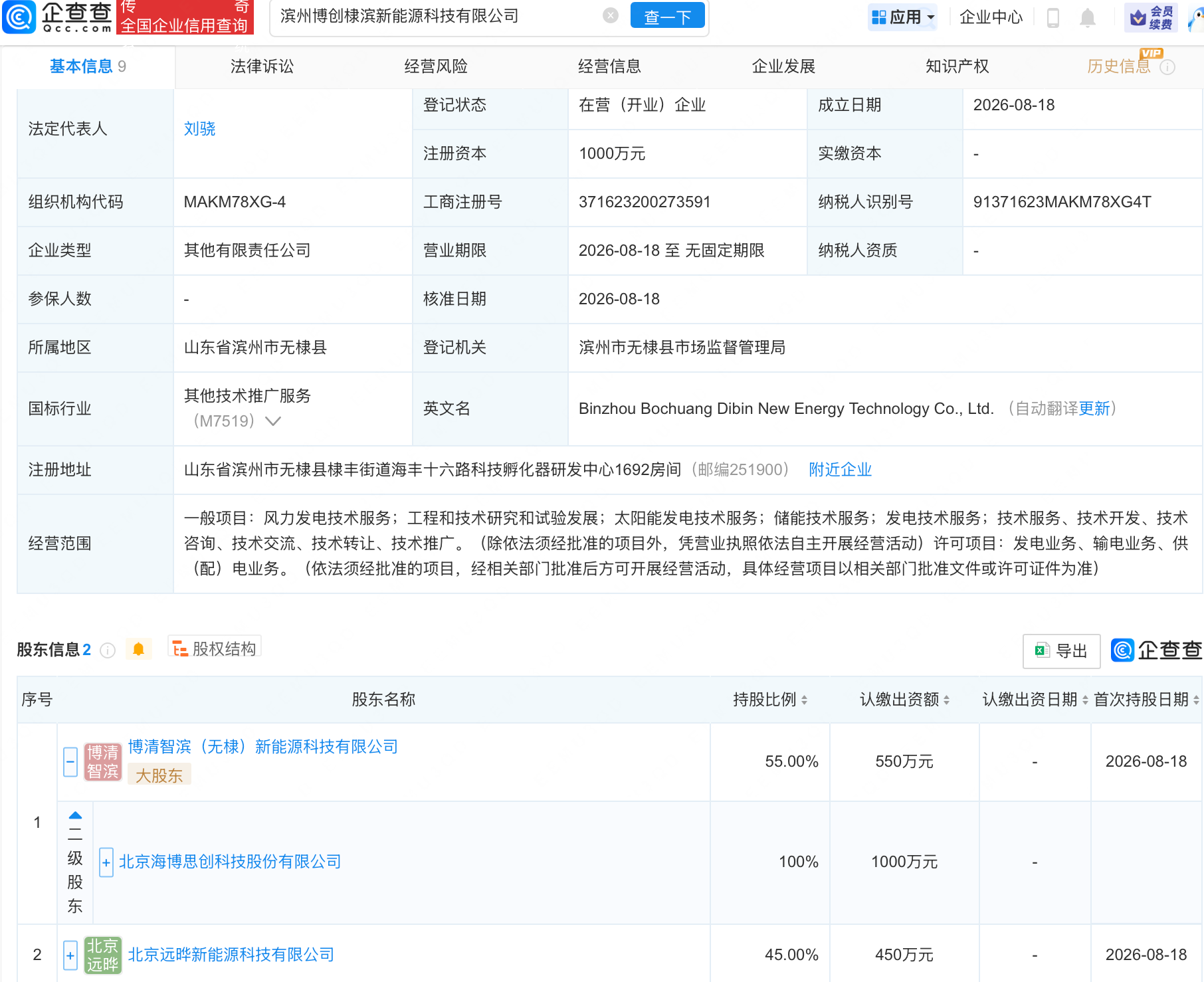Click the Qichacha logo icon
Screen dimensions: 1204x982
19,17
